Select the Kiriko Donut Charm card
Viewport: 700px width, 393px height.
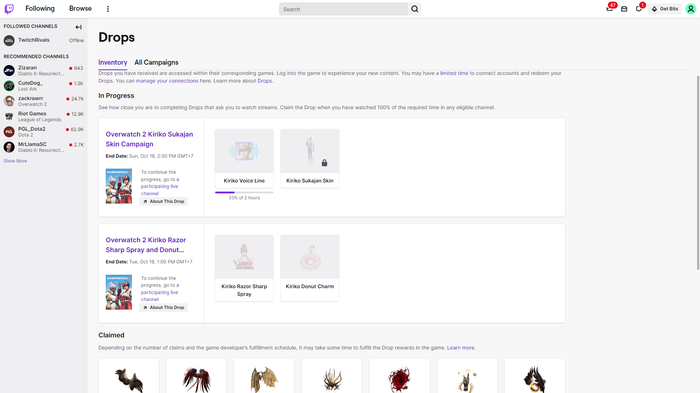310,268
